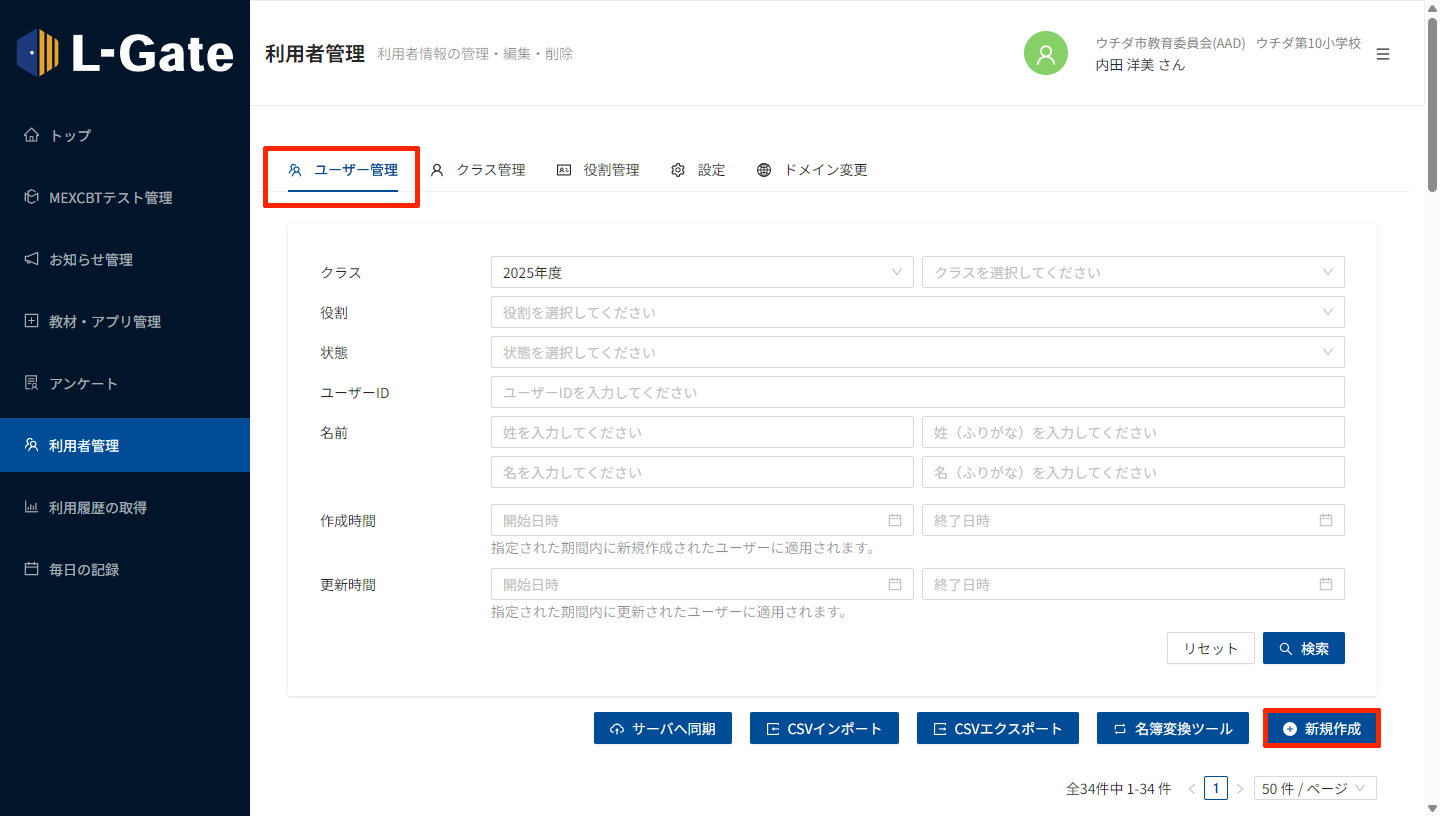
Task: Click the 検索 search button
Action: (x=1303, y=648)
